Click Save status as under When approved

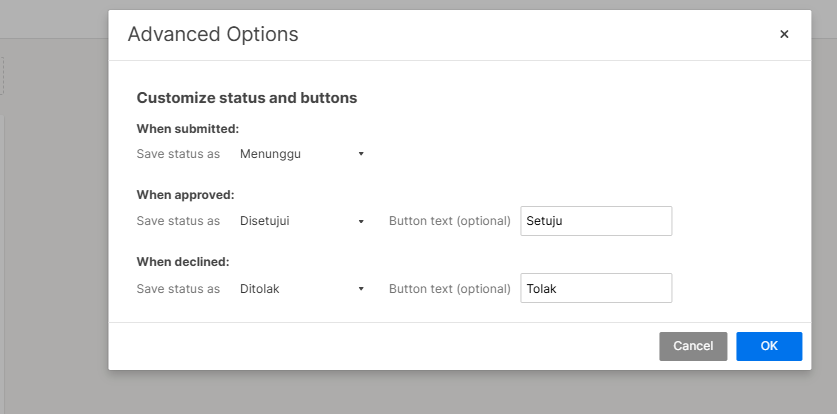(x=178, y=221)
